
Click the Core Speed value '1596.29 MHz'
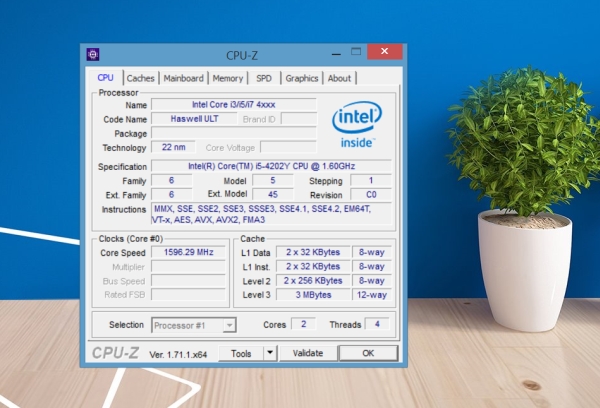pos(188,252)
